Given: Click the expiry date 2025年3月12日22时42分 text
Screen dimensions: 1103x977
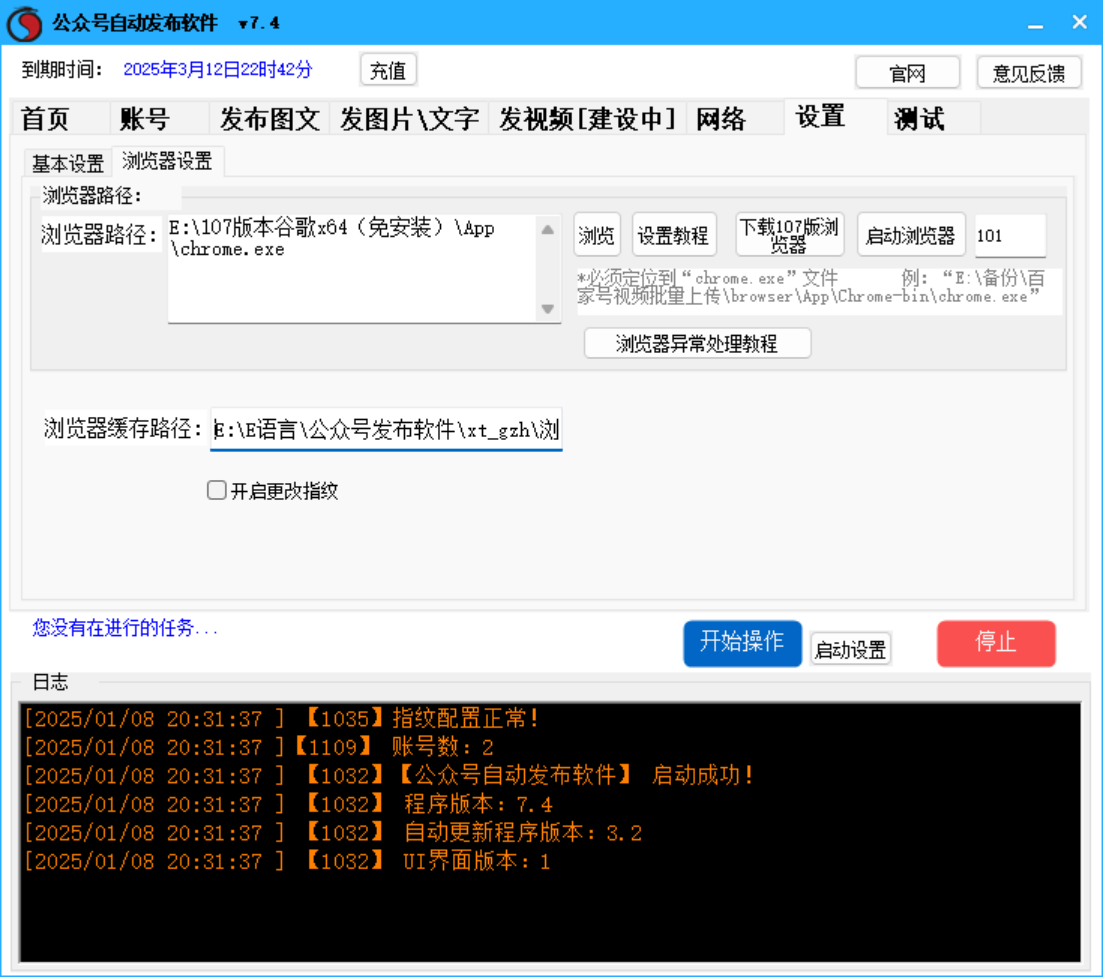Looking at the screenshot, I should (217, 70).
